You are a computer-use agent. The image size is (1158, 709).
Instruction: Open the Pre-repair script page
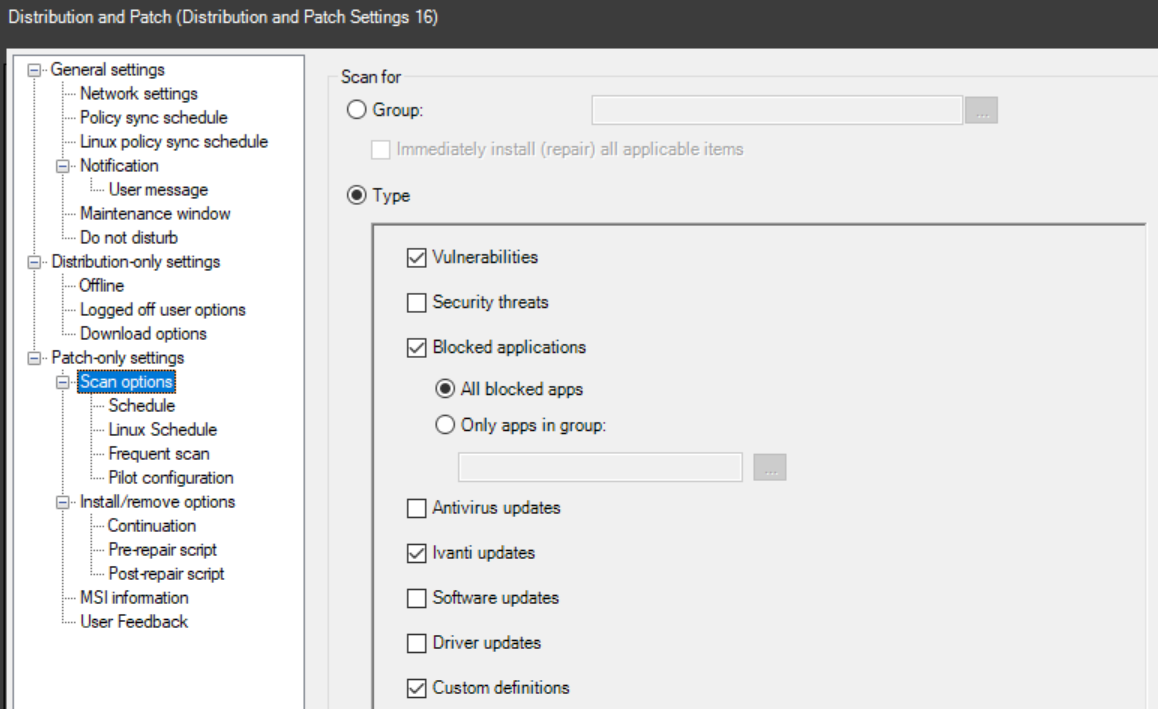point(162,550)
